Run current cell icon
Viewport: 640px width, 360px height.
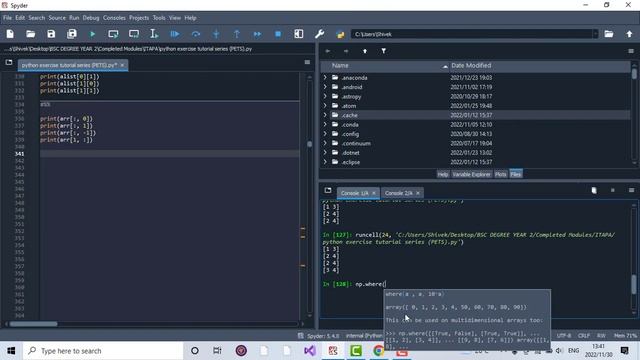click(x=113, y=34)
